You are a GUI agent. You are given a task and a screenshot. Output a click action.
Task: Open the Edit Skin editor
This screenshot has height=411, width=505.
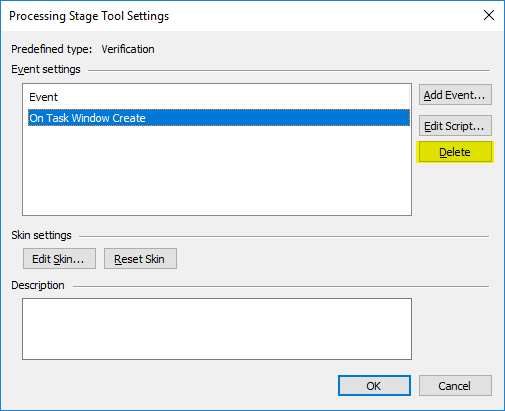pyautogui.click(x=59, y=259)
